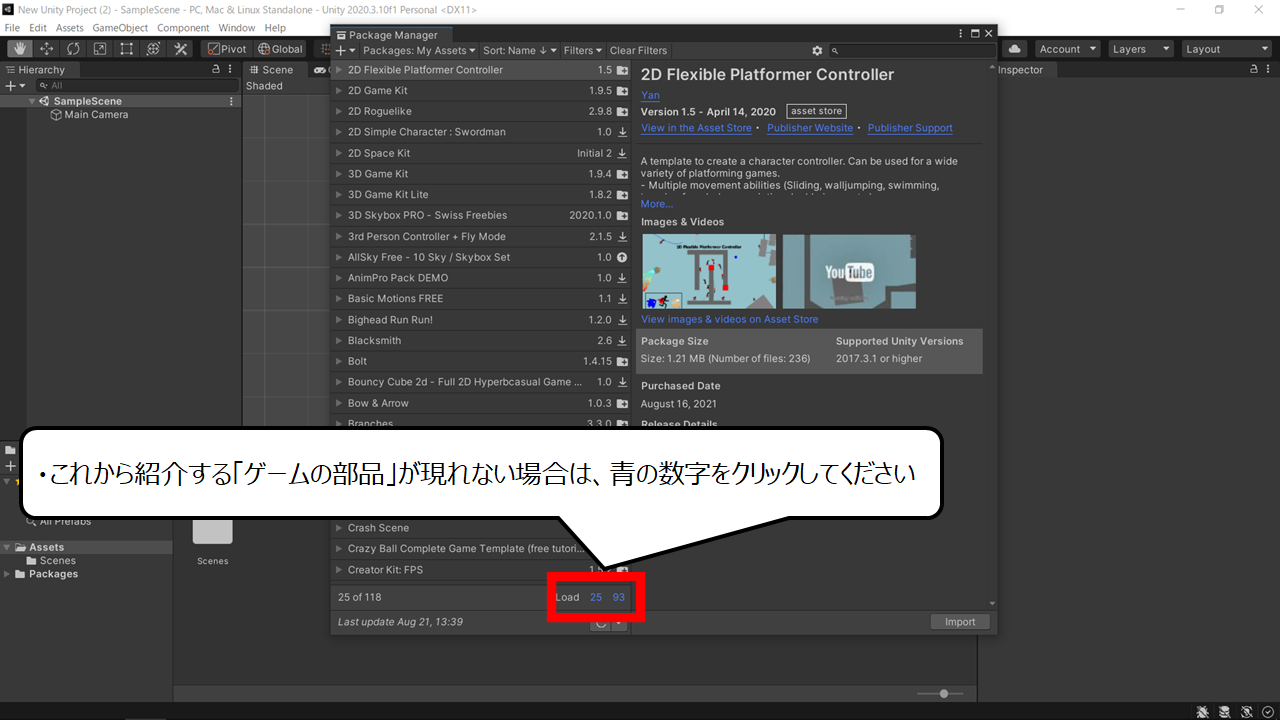Expand the 2D Roguelike package entry
The image size is (1280, 720).
pyautogui.click(x=338, y=112)
